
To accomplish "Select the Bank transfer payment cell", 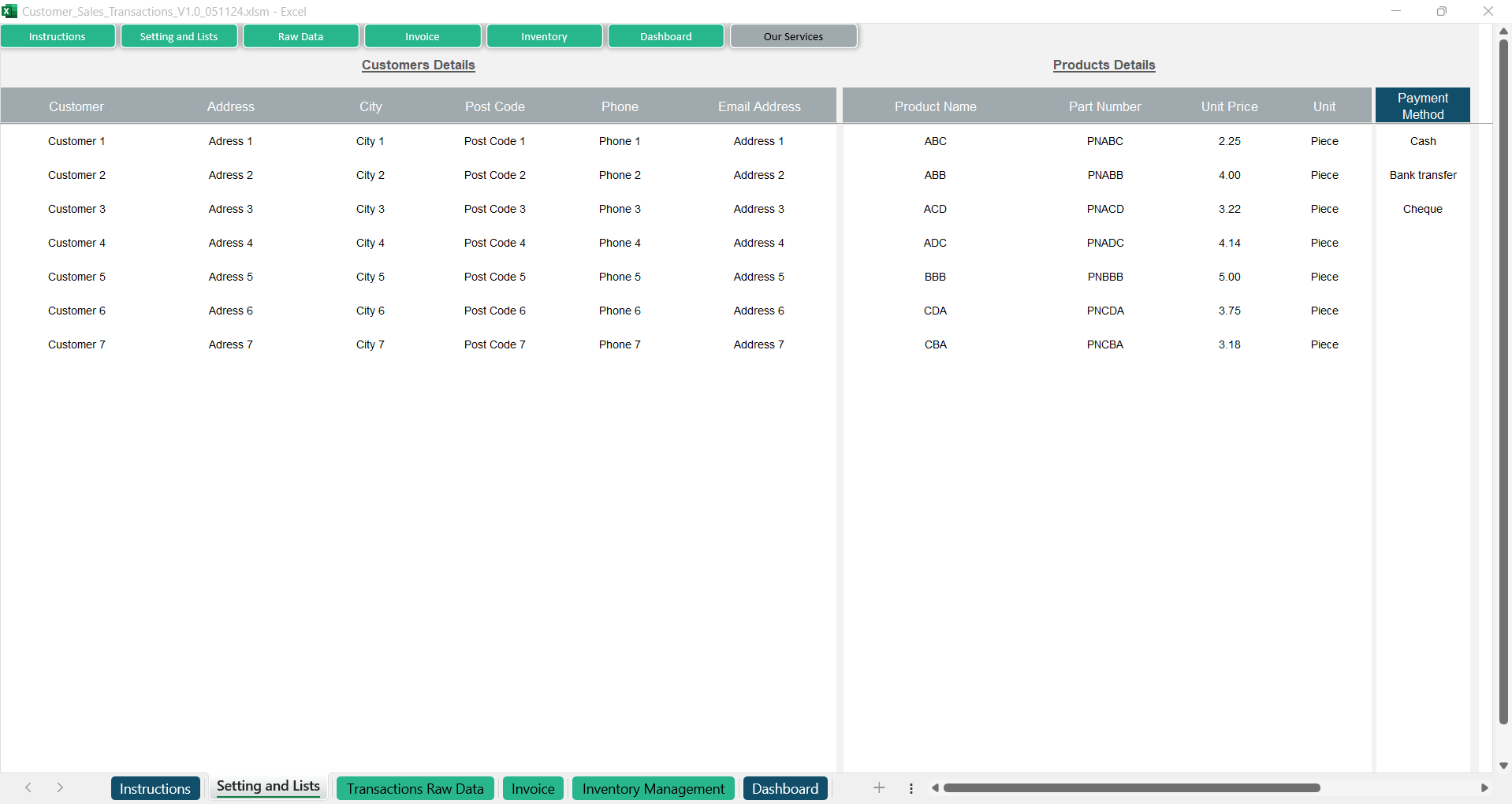I will 1422,175.
